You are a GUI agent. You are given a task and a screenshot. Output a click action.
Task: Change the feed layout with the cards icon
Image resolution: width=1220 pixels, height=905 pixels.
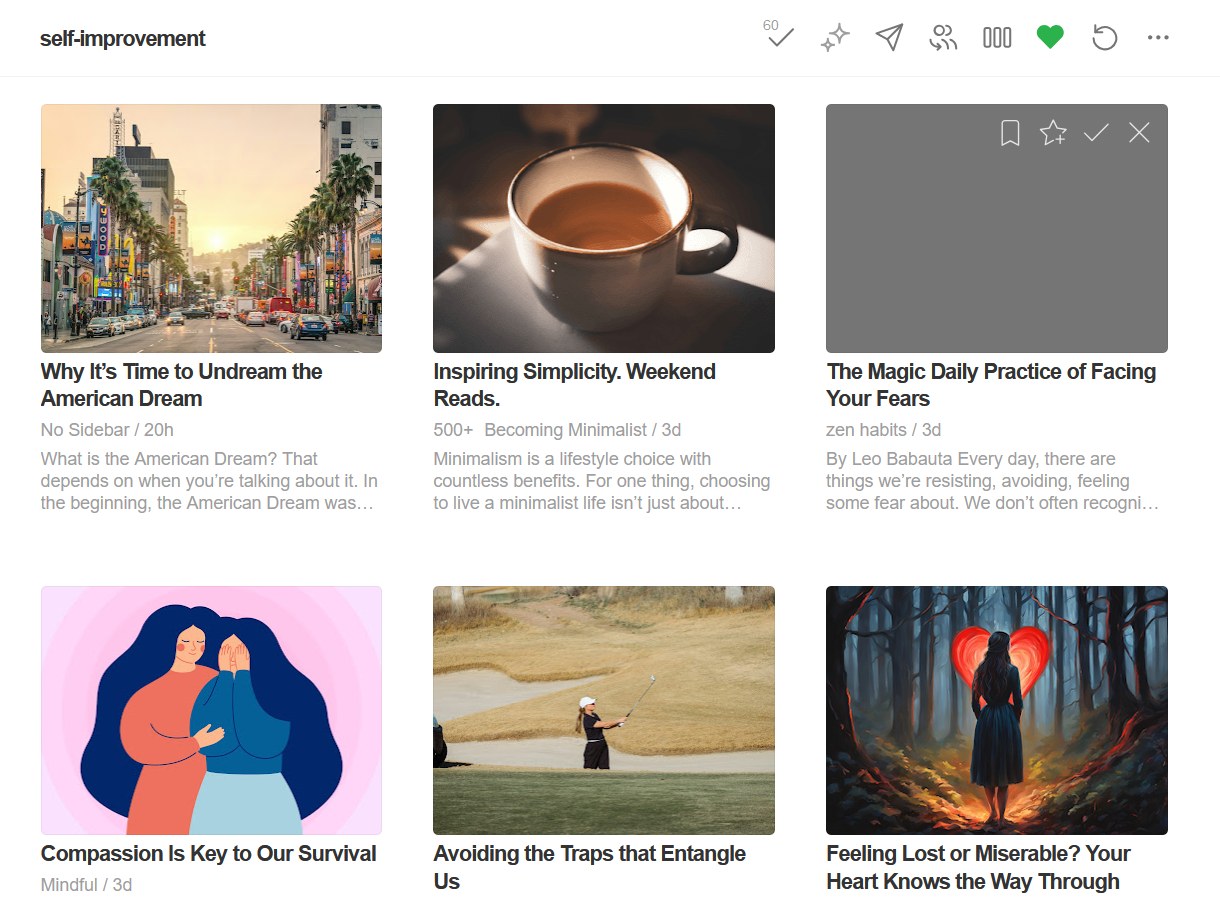pyautogui.click(x=996, y=38)
